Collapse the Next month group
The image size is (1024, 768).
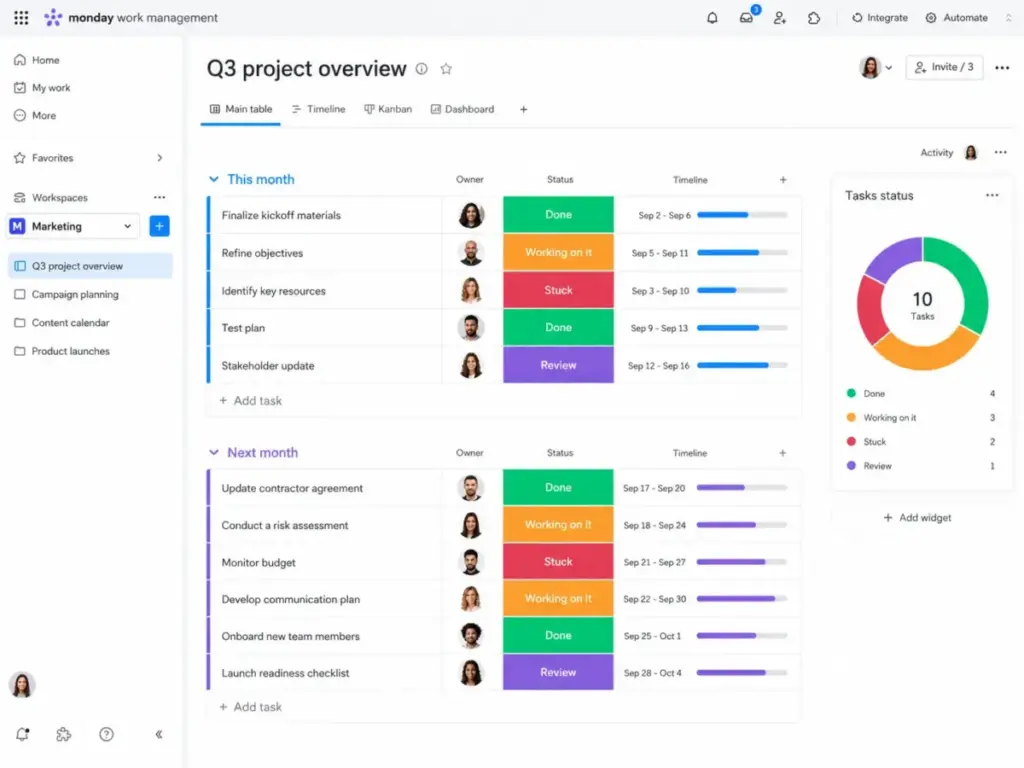coord(214,452)
